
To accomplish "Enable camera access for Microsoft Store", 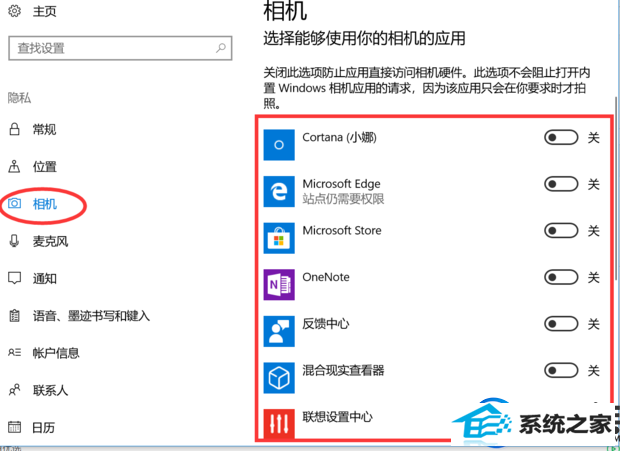I will 561,231.
